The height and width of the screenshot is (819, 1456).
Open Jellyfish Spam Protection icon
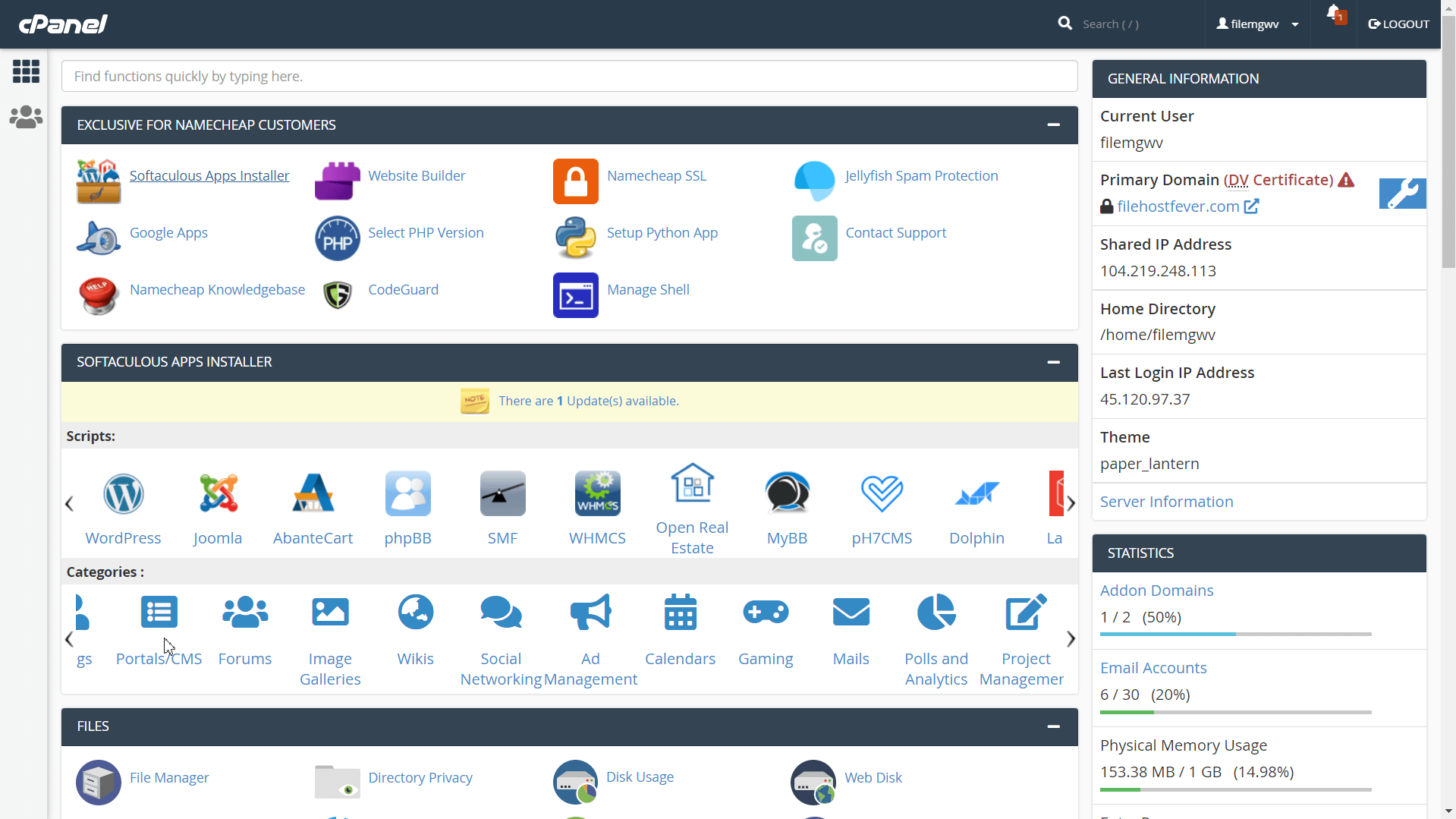pos(814,181)
